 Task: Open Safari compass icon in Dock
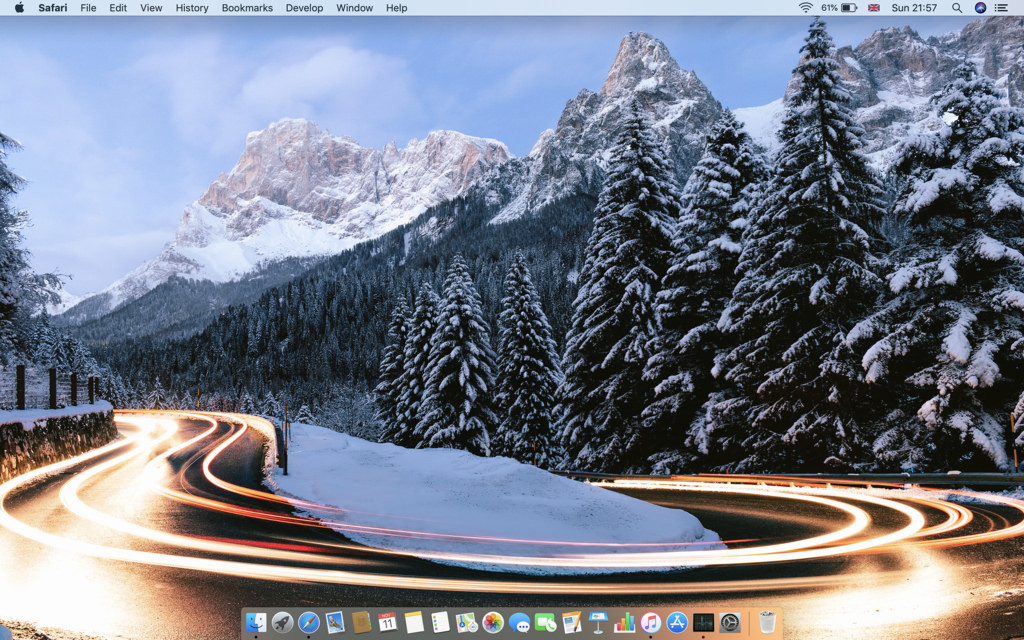(x=309, y=622)
